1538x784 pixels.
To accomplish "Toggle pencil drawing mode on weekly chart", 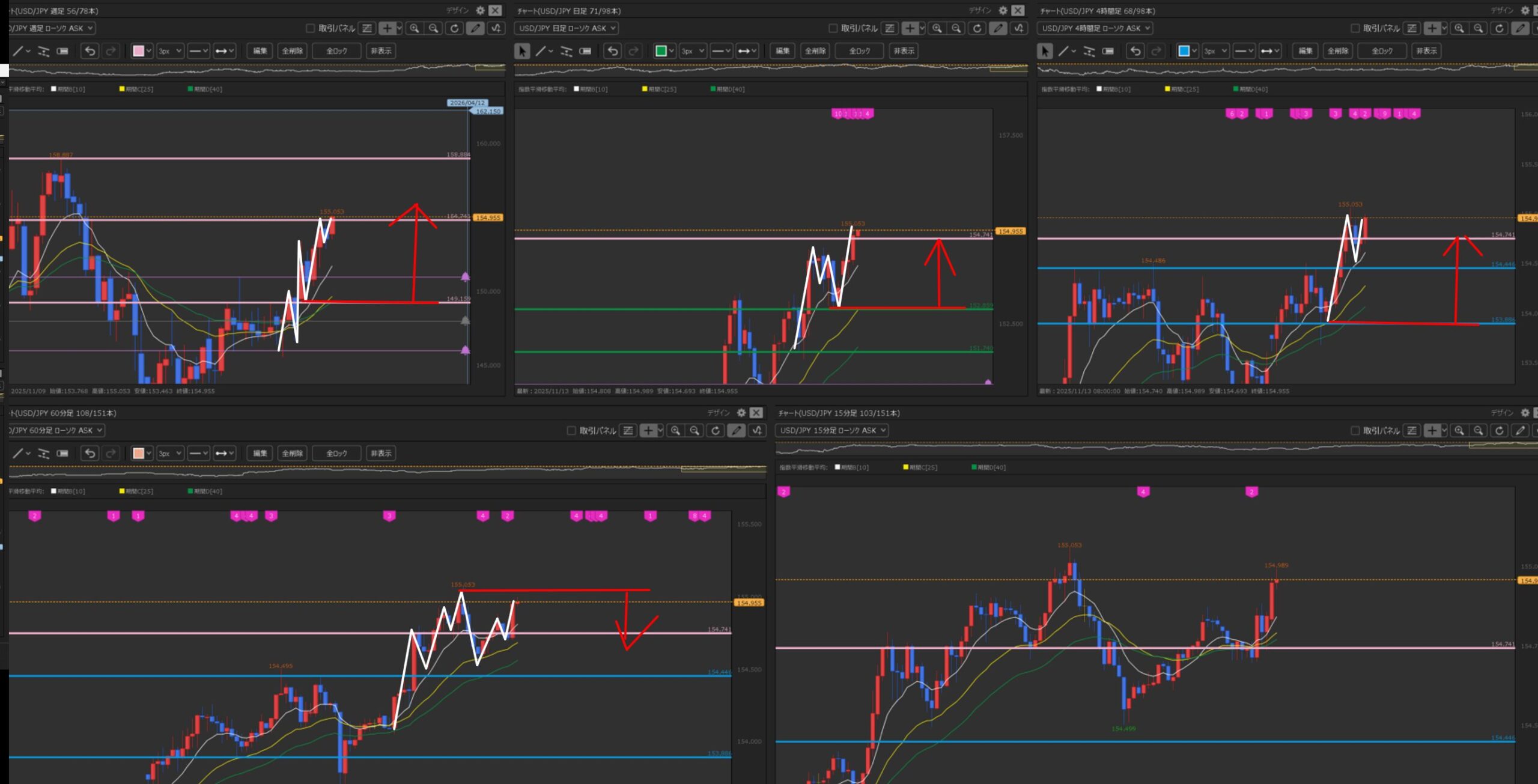I will tap(475, 28).
